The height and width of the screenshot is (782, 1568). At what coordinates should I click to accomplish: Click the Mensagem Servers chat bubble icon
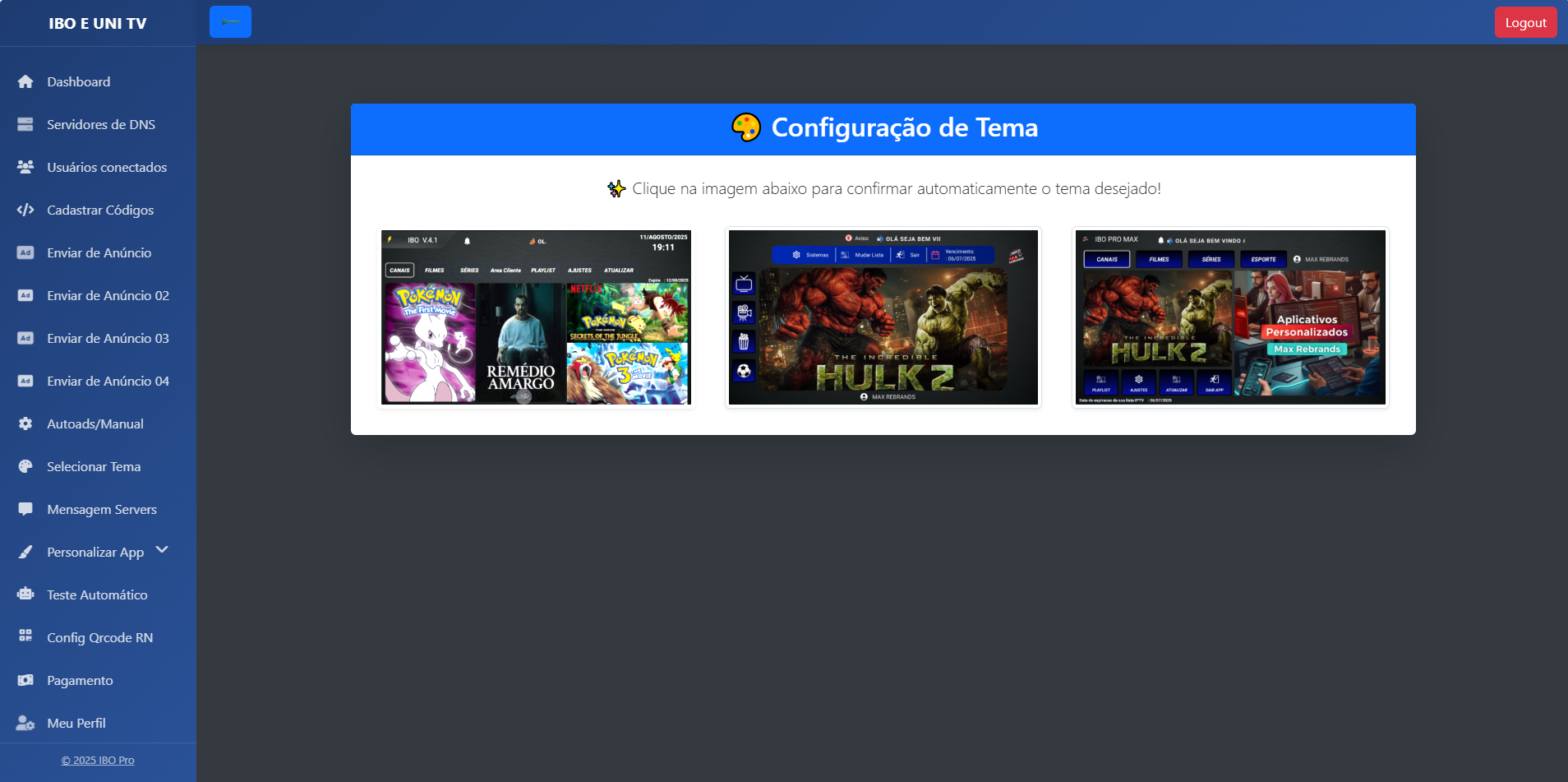[x=25, y=509]
